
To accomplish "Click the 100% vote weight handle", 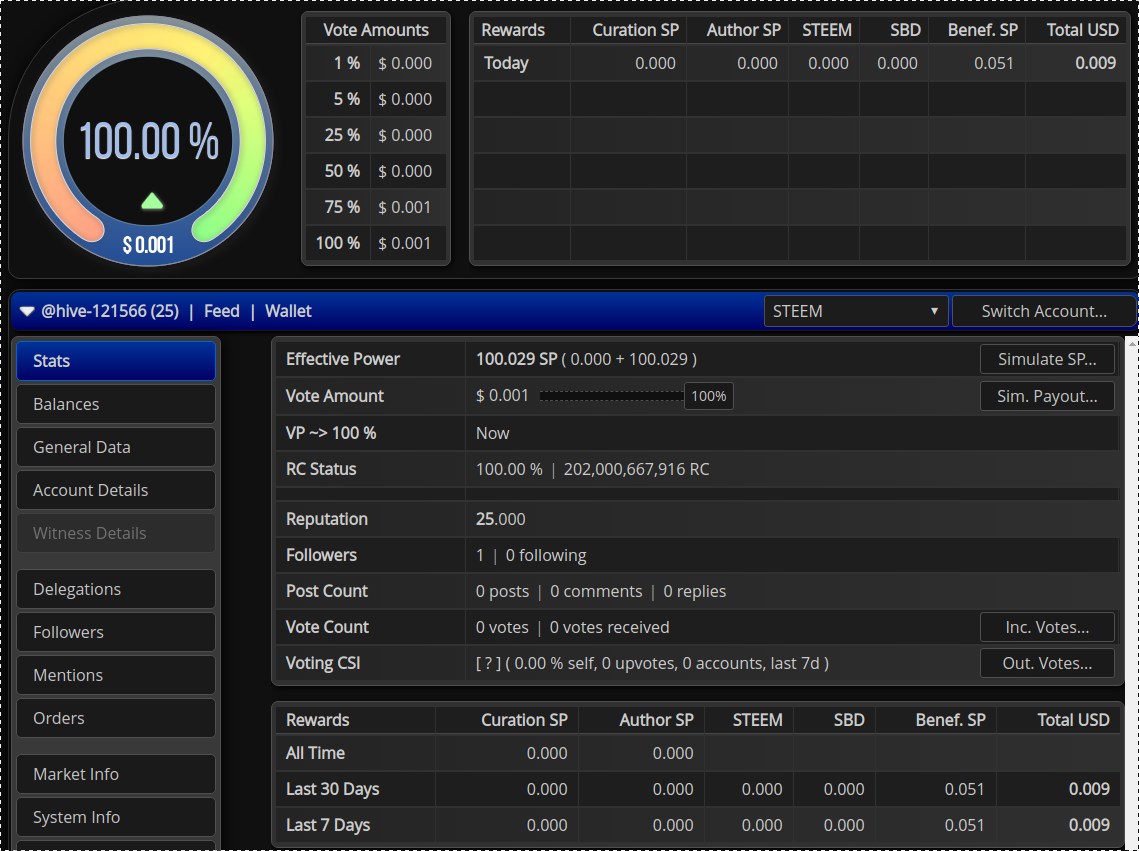I will (x=708, y=396).
